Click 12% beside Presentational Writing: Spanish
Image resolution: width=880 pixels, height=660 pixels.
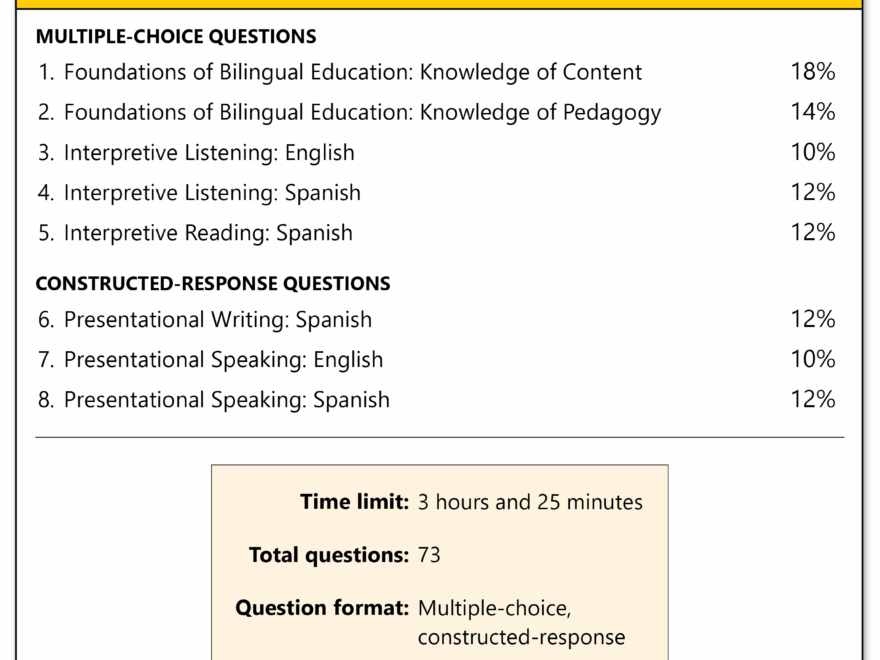pyautogui.click(x=812, y=320)
